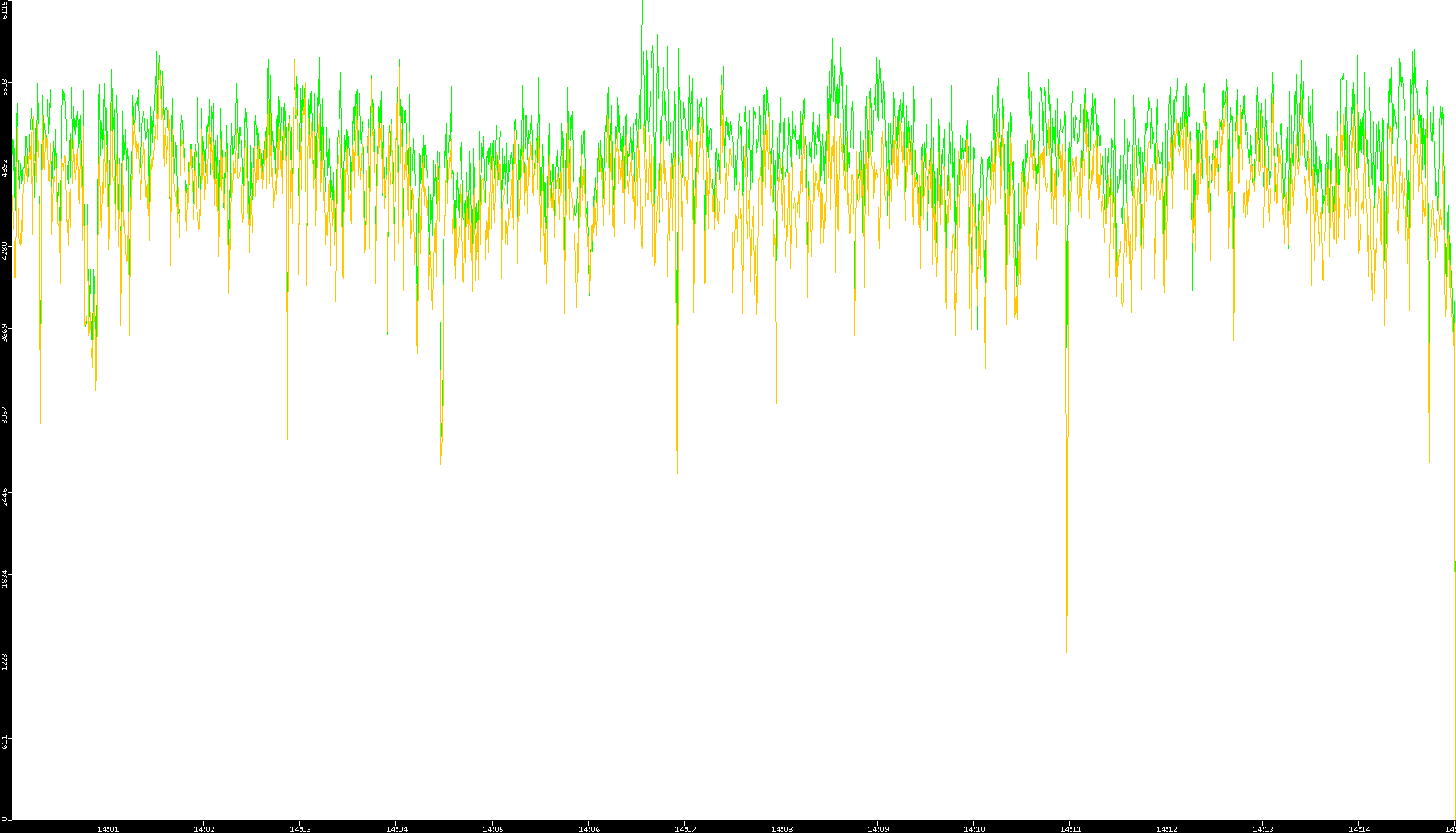1456x833 pixels.
Task: Select the 1223 label on vertical axis
Action: 6,661
